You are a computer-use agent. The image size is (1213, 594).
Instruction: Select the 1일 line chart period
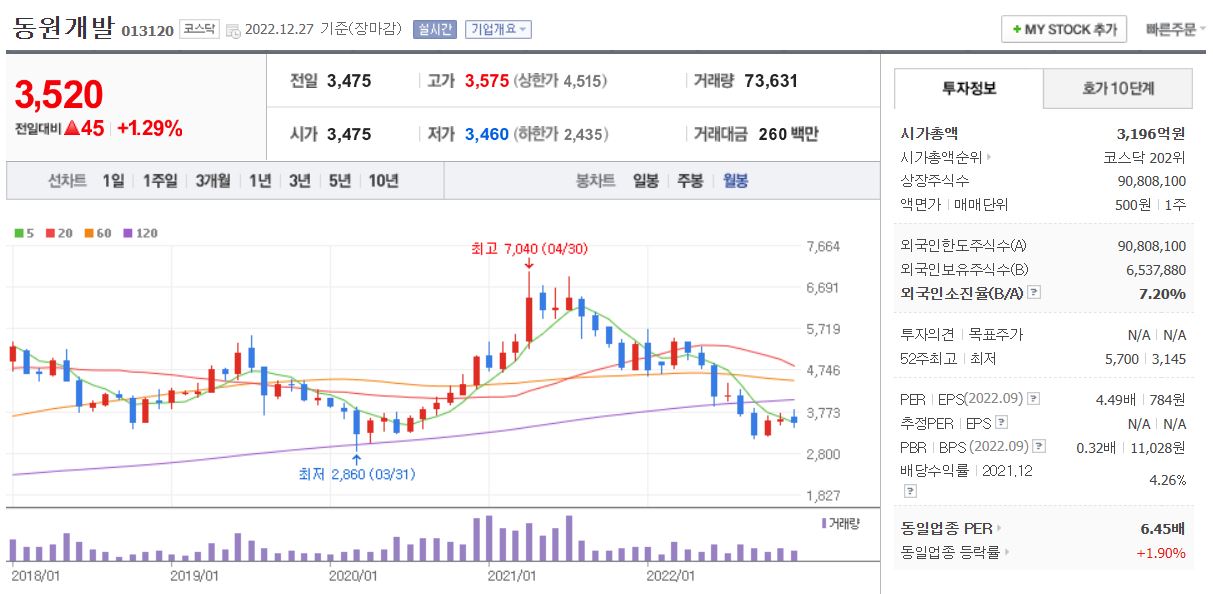pos(113,181)
